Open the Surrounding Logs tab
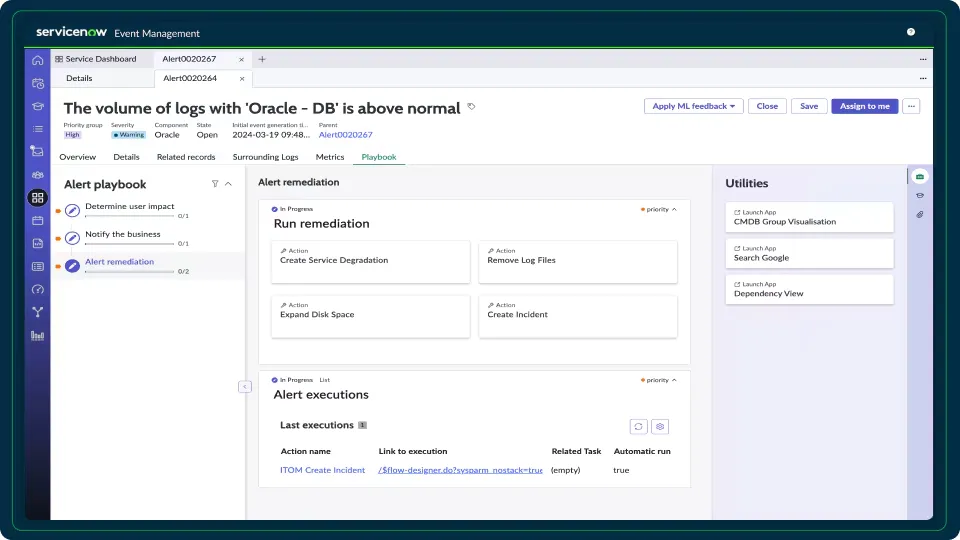This screenshot has height=540, width=960. click(266, 157)
